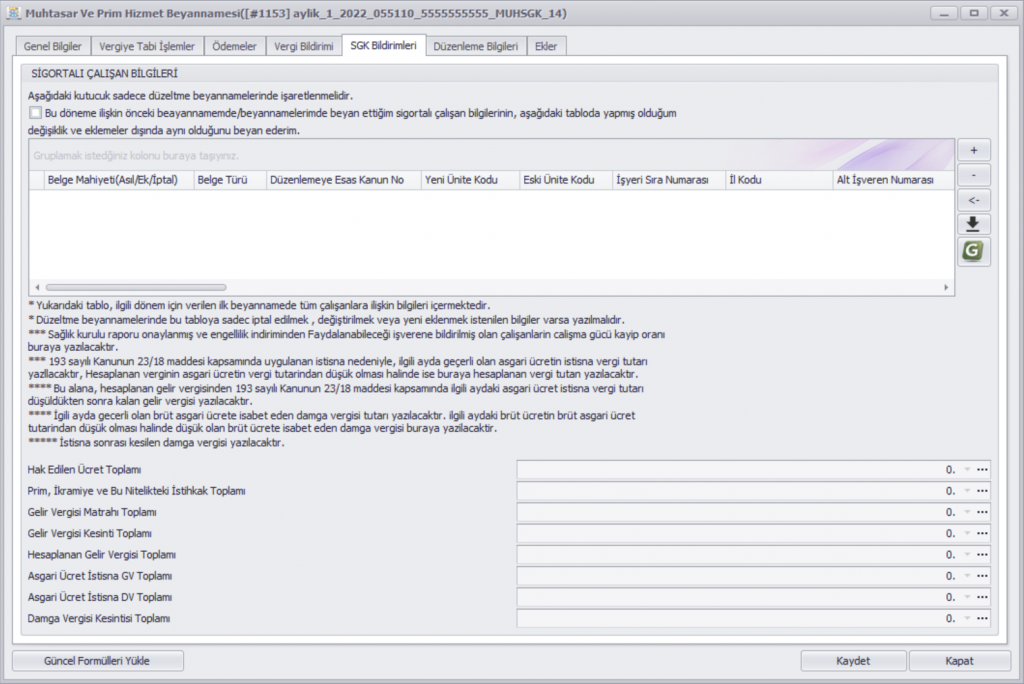The height and width of the screenshot is (684, 1024).
Task: Tick the previous declaration confirmation checkbox
Action: 36,113
